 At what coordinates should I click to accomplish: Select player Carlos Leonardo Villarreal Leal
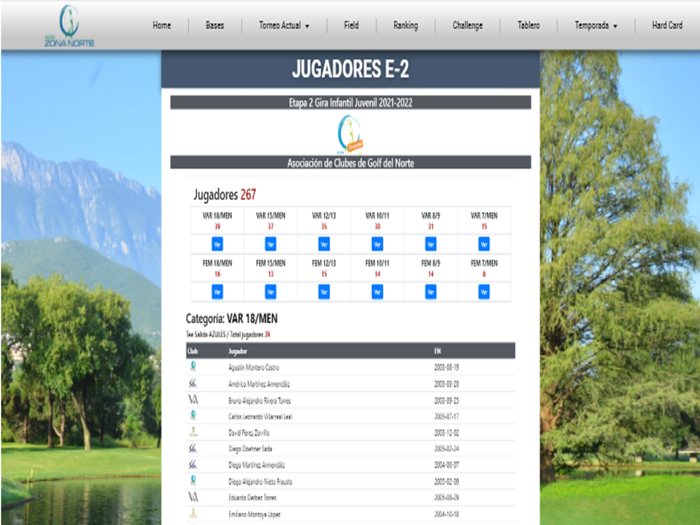point(260,417)
